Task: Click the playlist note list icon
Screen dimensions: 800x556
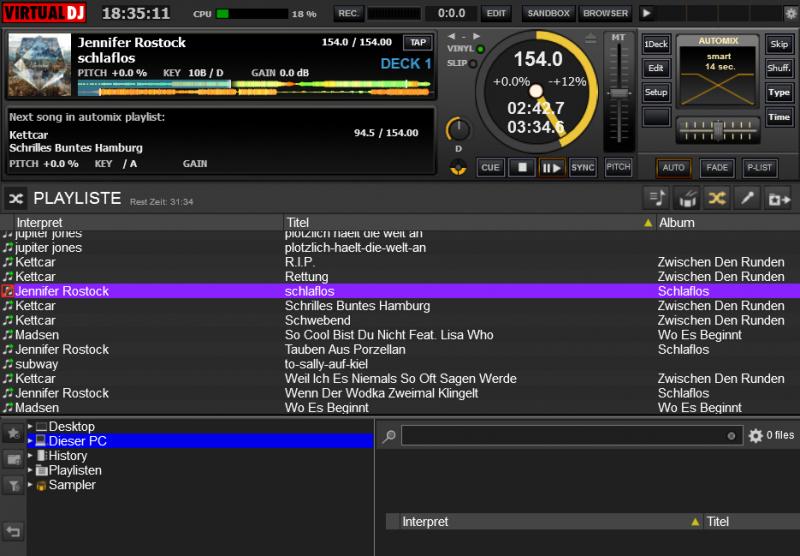Action: pos(657,198)
